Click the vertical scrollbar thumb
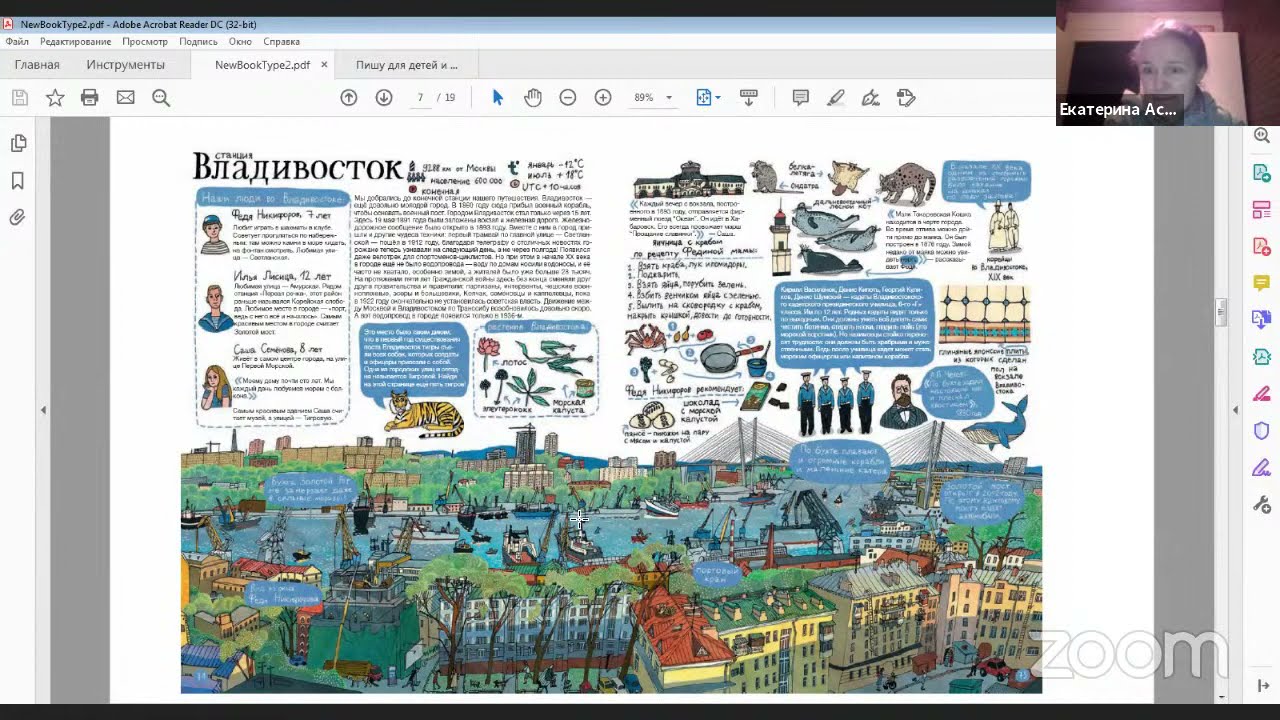 click(x=1221, y=312)
